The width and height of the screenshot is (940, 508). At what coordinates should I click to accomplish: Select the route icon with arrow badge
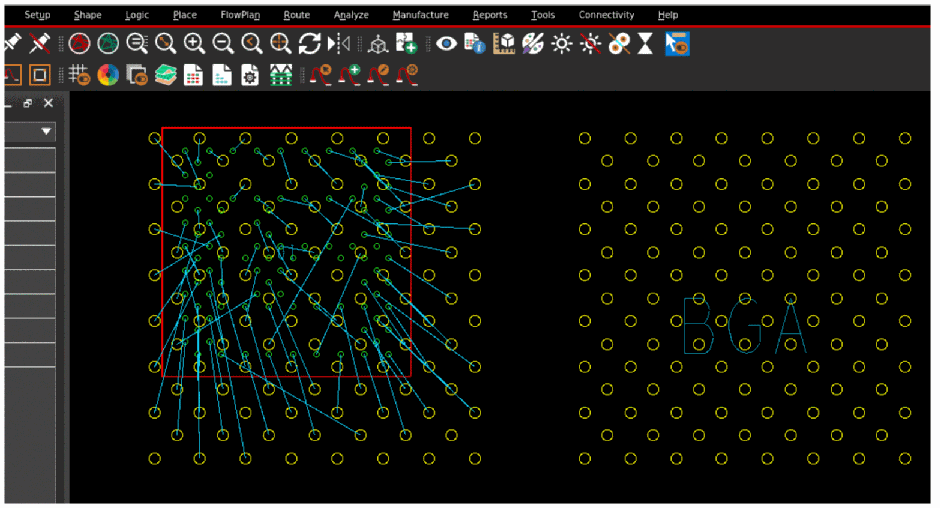click(x=321, y=75)
